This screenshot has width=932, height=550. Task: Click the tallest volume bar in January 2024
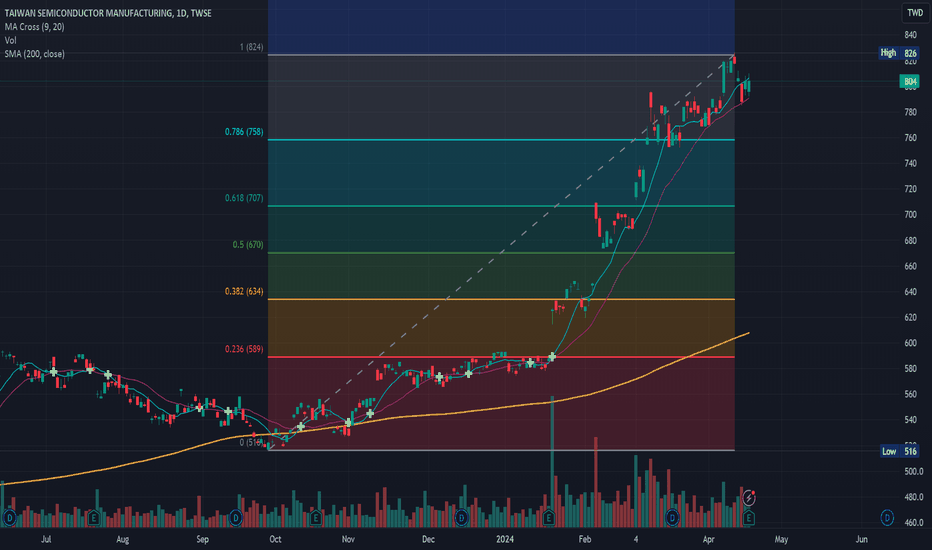click(552, 461)
